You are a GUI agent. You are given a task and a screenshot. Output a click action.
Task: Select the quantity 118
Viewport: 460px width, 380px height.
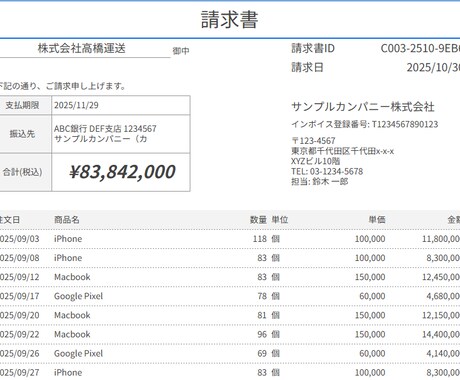coord(260,239)
